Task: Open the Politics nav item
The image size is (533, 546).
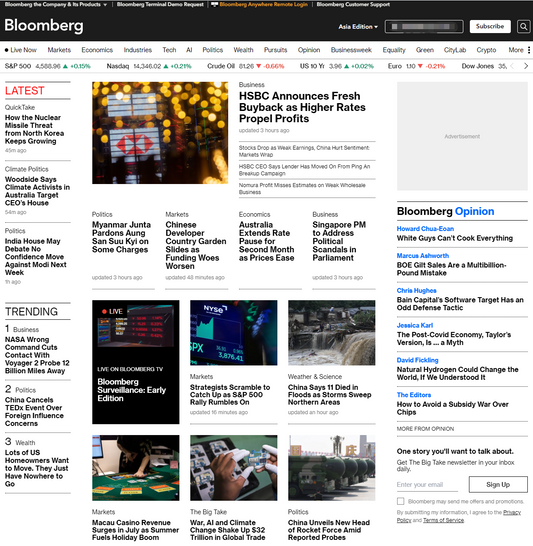Action: click(213, 50)
